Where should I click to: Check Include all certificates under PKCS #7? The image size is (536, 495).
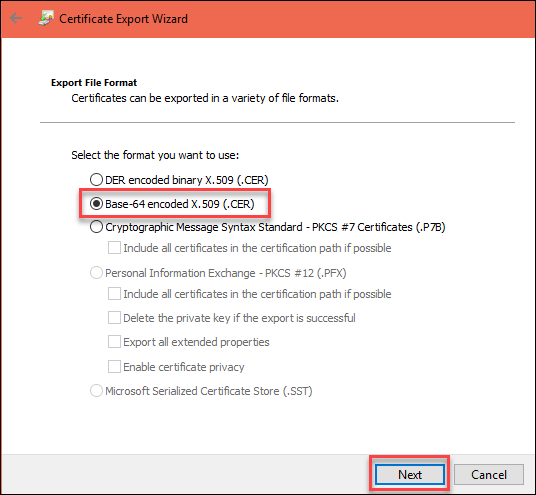[x=114, y=248]
